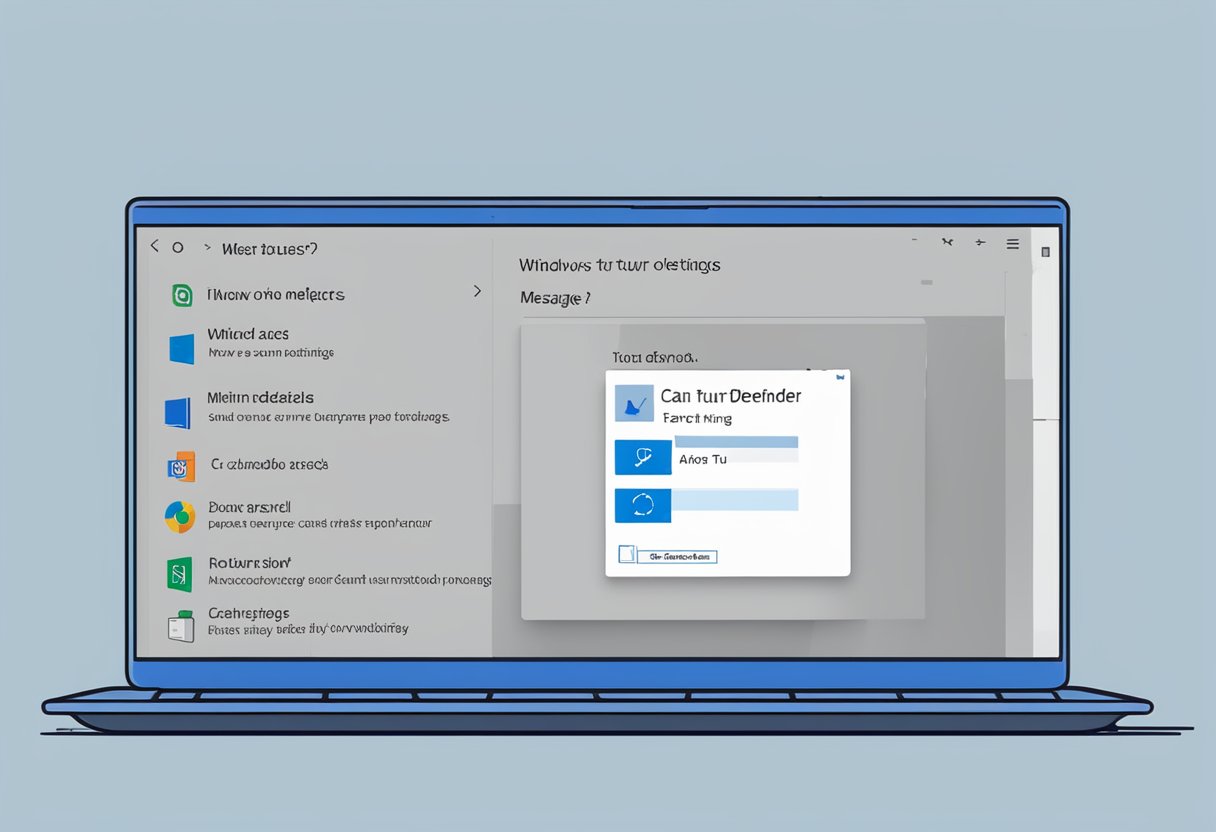The height and width of the screenshot is (832, 1216).
Task: Click the blue tile beside "Añog Tu"
Action: (x=641, y=457)
